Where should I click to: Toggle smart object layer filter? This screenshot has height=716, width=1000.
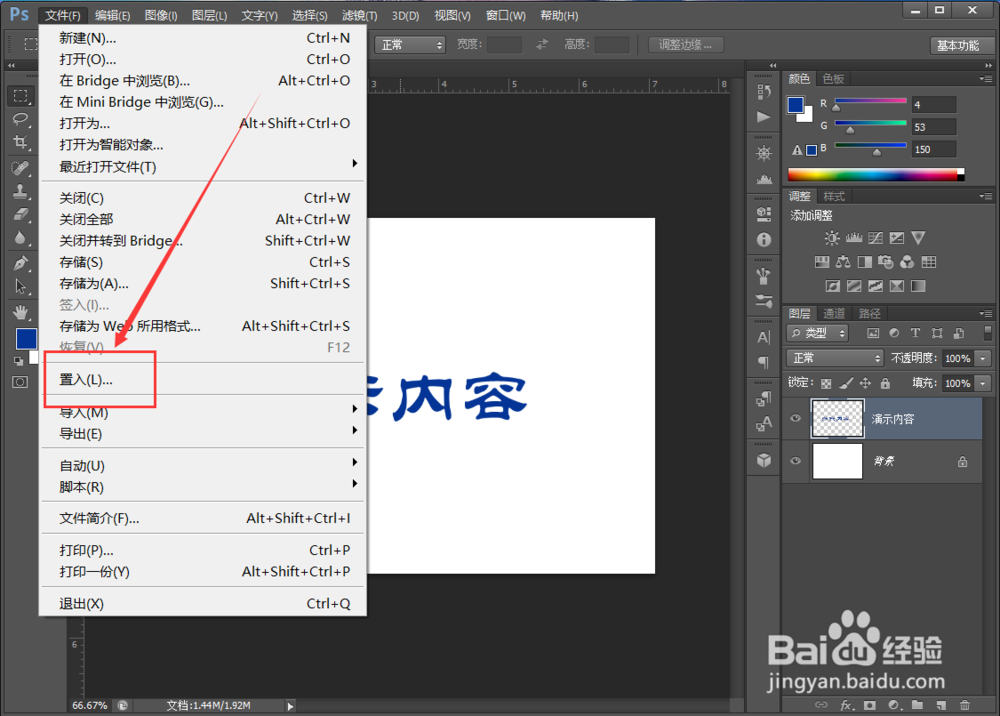click(x=959, y=333)
